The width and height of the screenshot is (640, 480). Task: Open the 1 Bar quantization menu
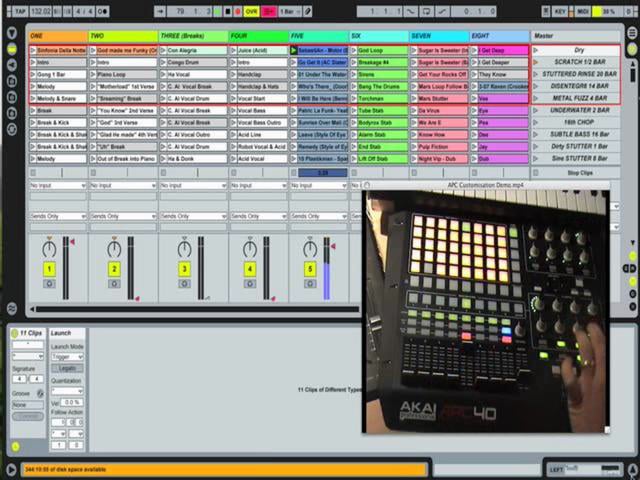pyautogui.click(x=290, y=11)
